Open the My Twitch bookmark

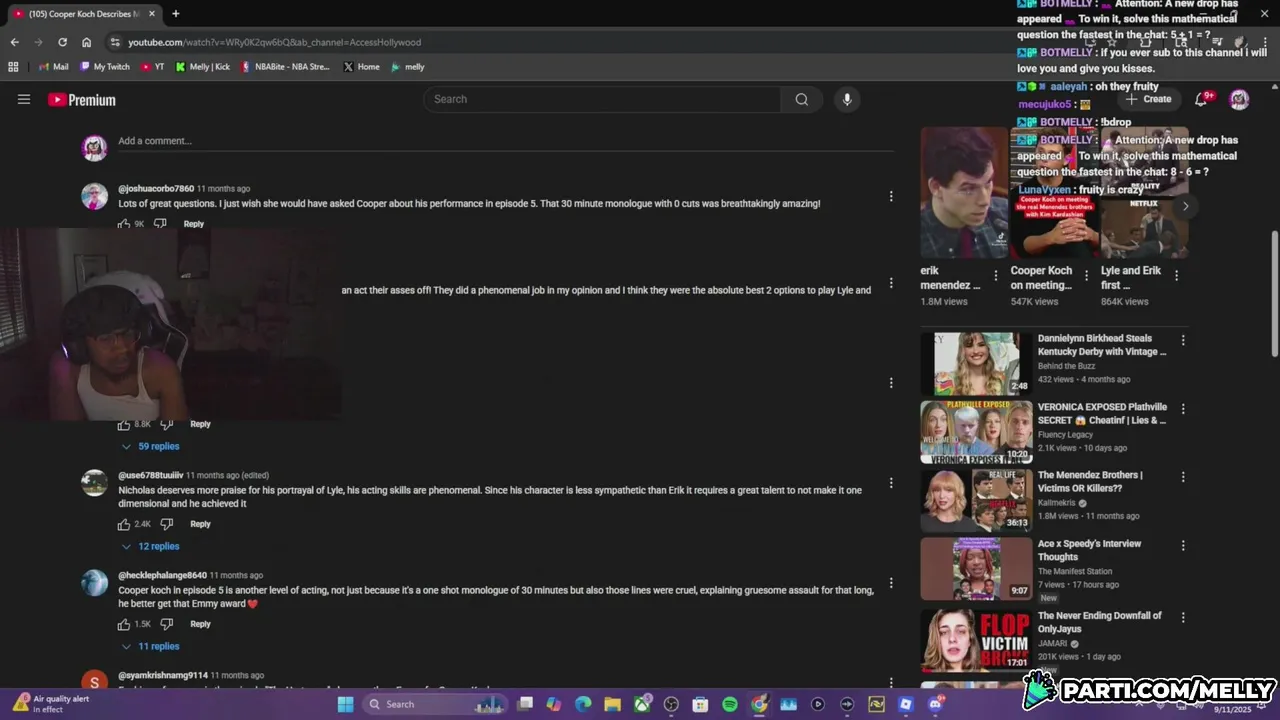105,67
